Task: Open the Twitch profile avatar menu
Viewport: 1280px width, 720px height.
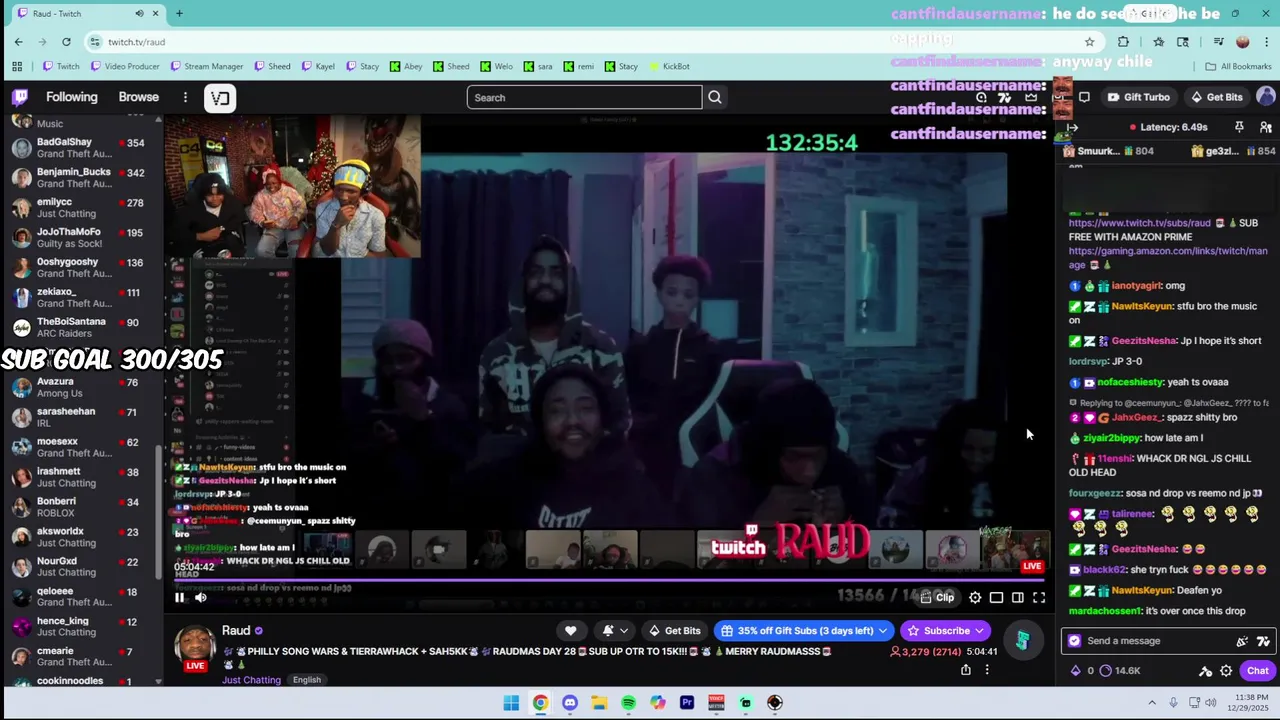Action: tap(1266, 97)
